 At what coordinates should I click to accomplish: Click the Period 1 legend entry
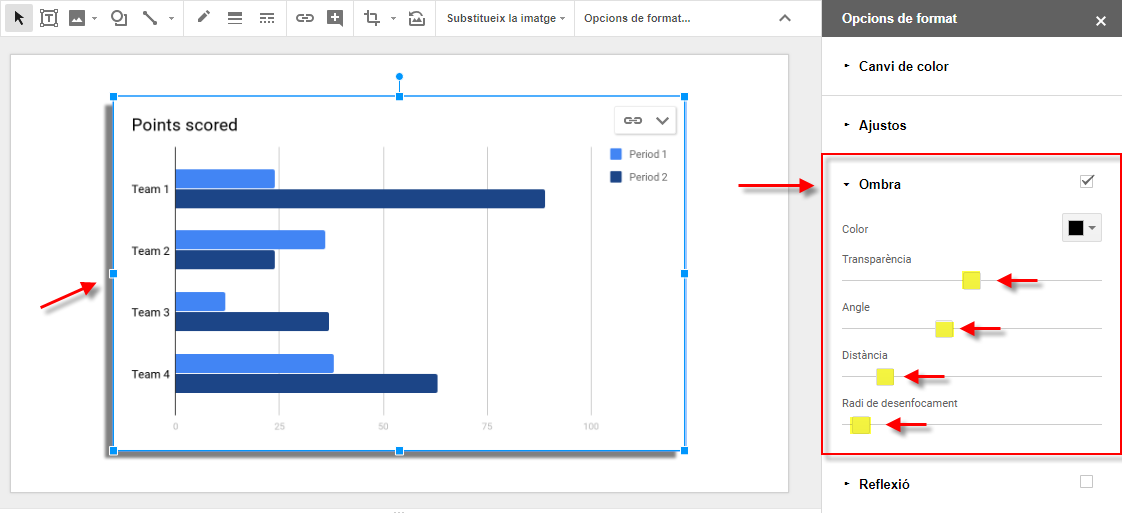click(x=638, y=154)
